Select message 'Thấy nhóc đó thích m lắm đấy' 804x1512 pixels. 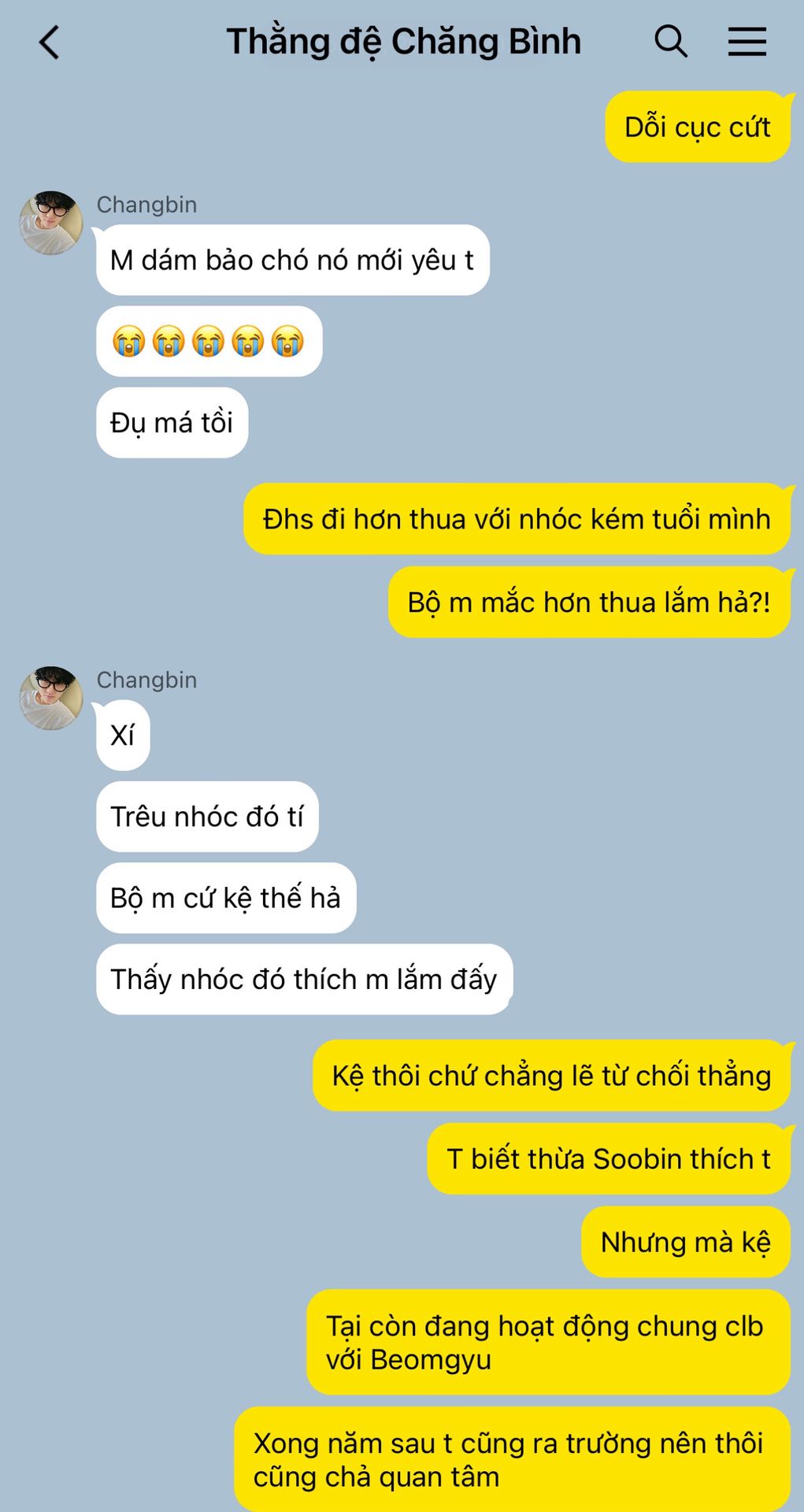pos(304,979)
